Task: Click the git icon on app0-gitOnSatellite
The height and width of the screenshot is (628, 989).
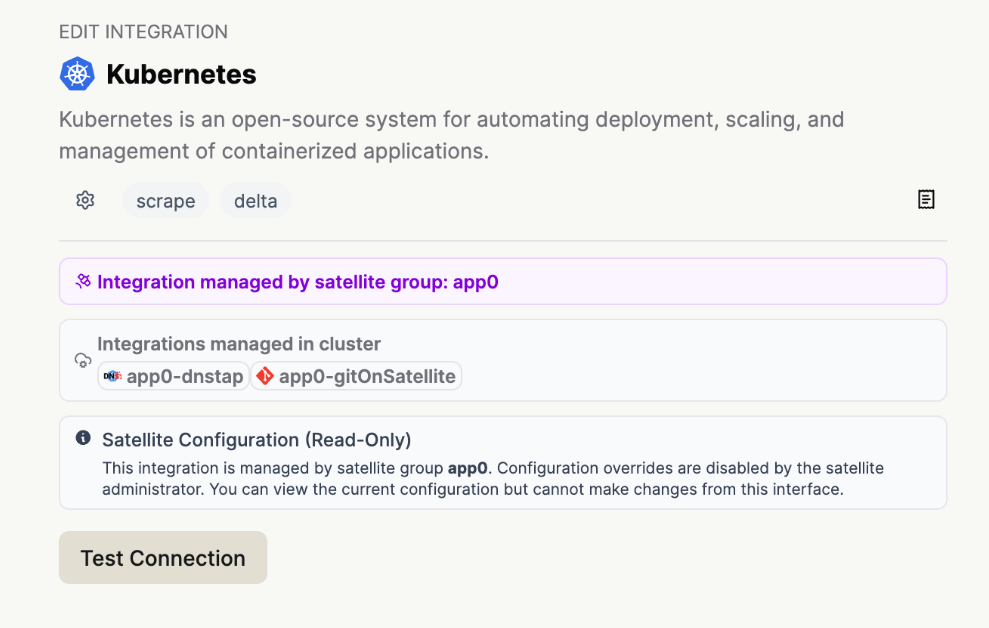Action: [x=264, y=376]
